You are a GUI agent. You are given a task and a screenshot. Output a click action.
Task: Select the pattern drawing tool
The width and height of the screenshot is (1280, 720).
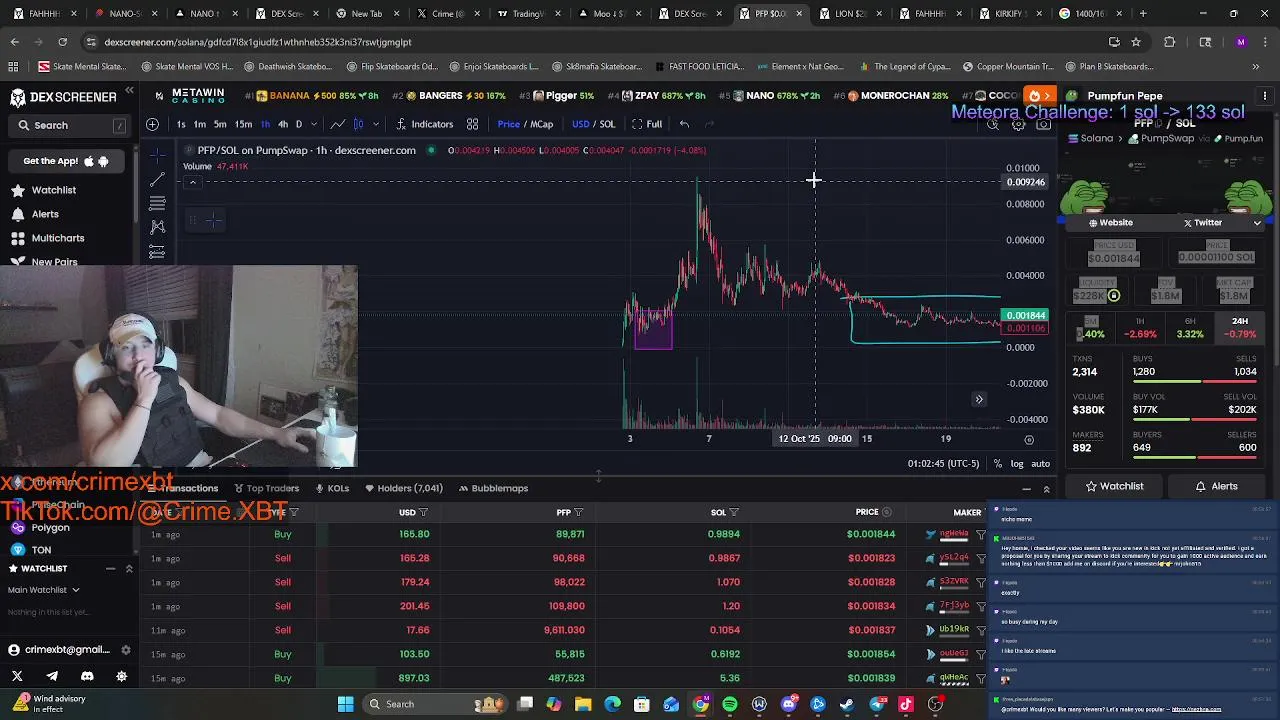pyautogui.click(x=157, y=227)
